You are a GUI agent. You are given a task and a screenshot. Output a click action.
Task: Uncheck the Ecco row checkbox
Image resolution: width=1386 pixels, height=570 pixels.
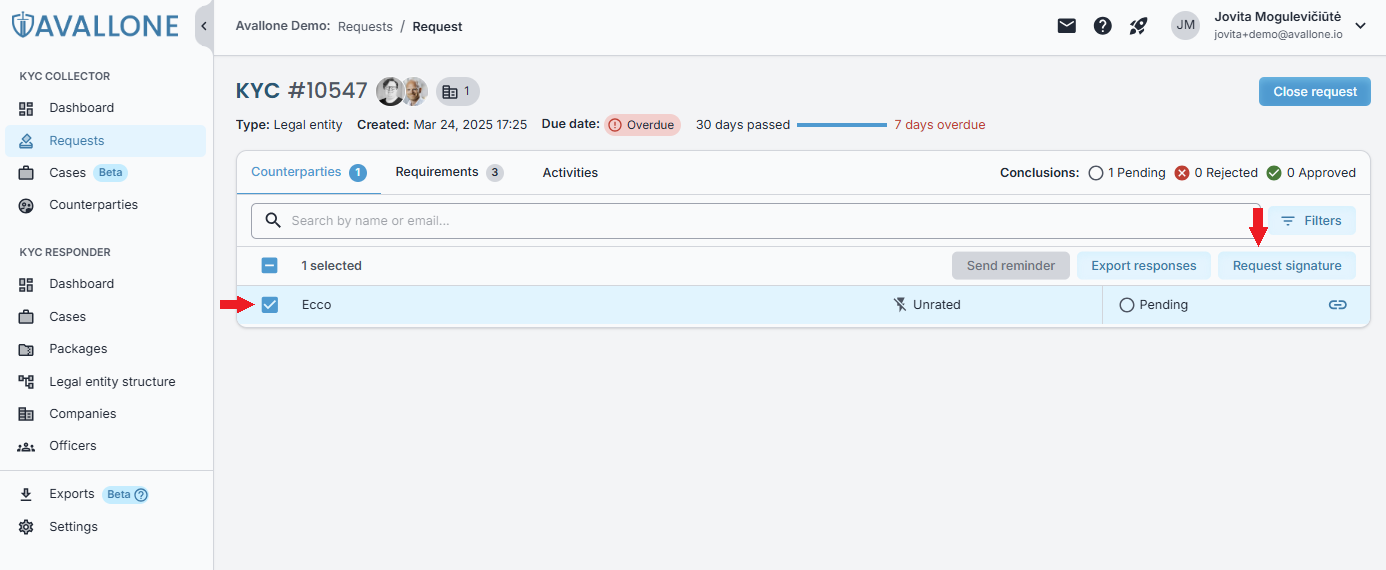(x=269, y=305)
